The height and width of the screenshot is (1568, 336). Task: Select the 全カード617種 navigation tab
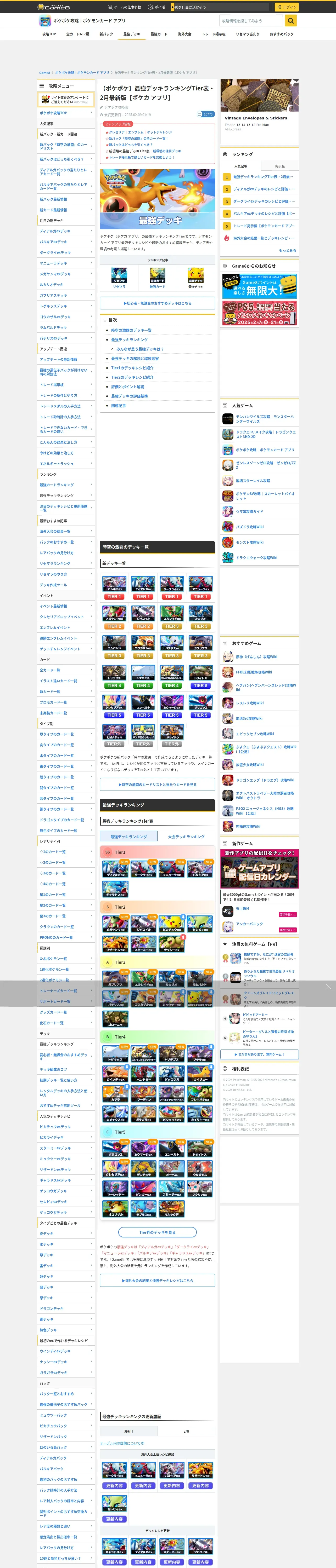pos(77,34)
